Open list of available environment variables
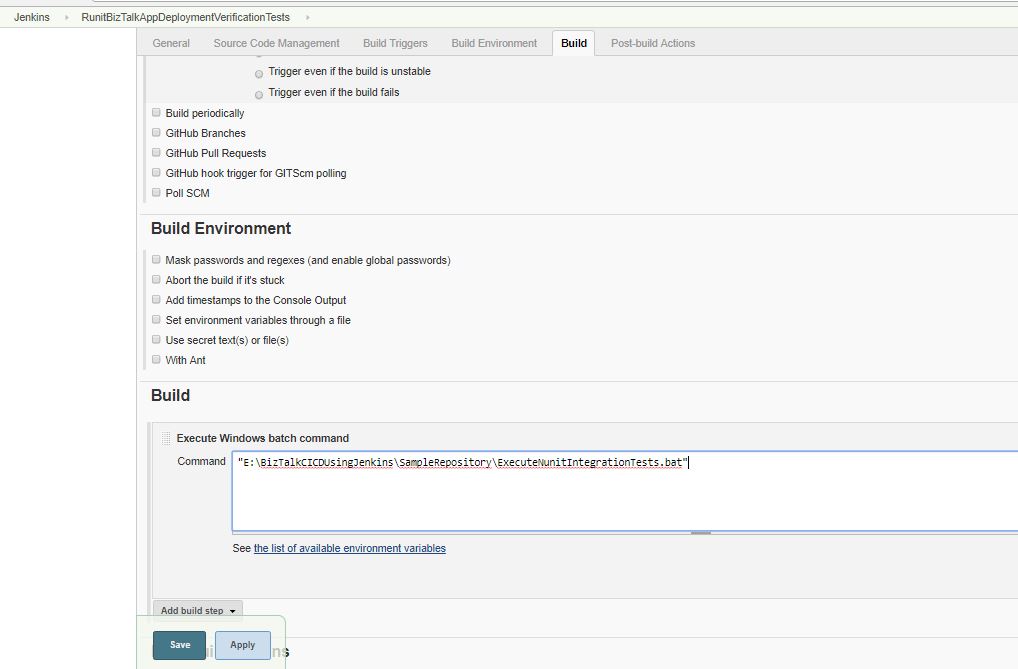The width and height of the screenshot is (1018, 669). pyautogui.click(x=349, y=548)
